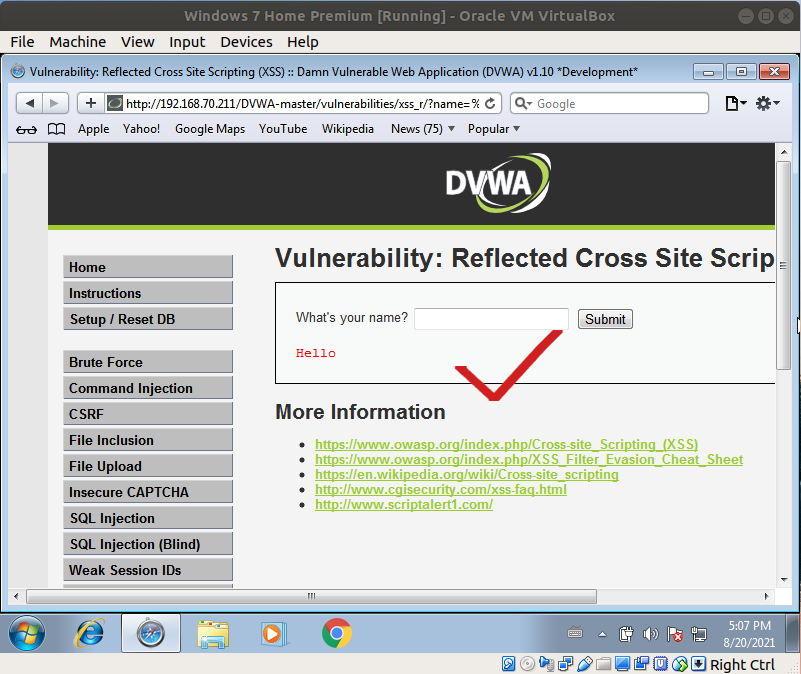Switch to Safari on the taskbar
The height and width of the screenshot is (674, 801).
tap(151, 634)
